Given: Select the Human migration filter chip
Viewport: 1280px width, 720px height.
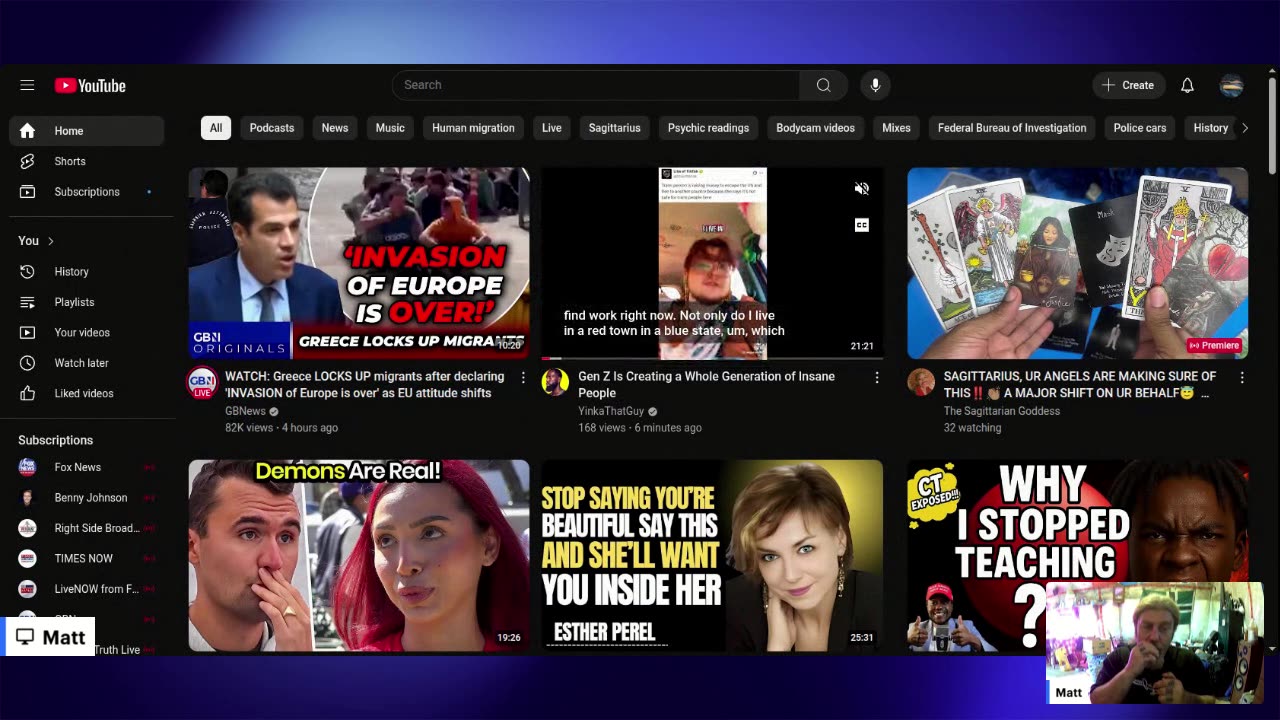Looking at the screenshot, I should click(x=473, y=128).
